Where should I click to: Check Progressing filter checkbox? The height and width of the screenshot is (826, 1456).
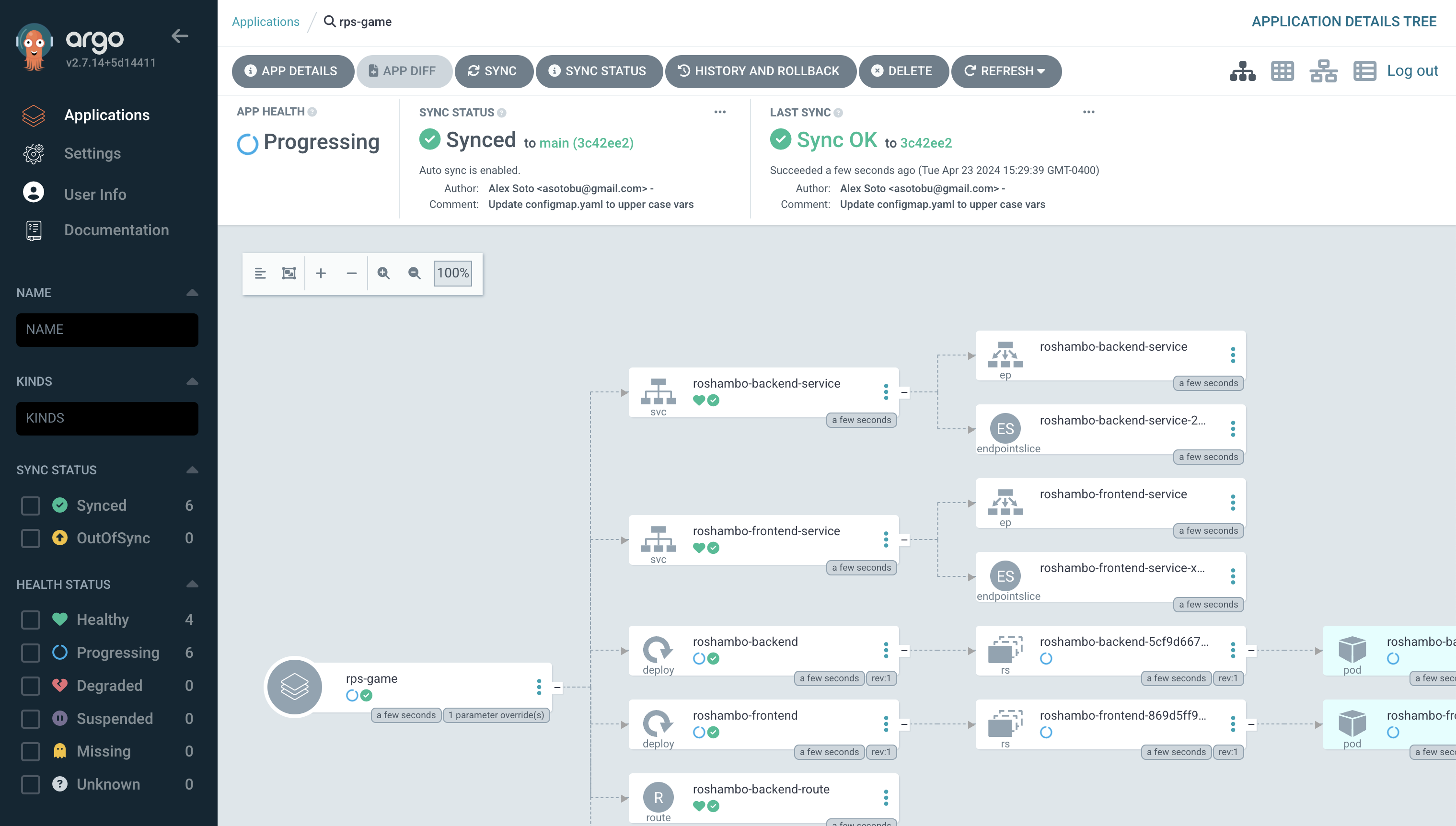(x=31, y=653)
